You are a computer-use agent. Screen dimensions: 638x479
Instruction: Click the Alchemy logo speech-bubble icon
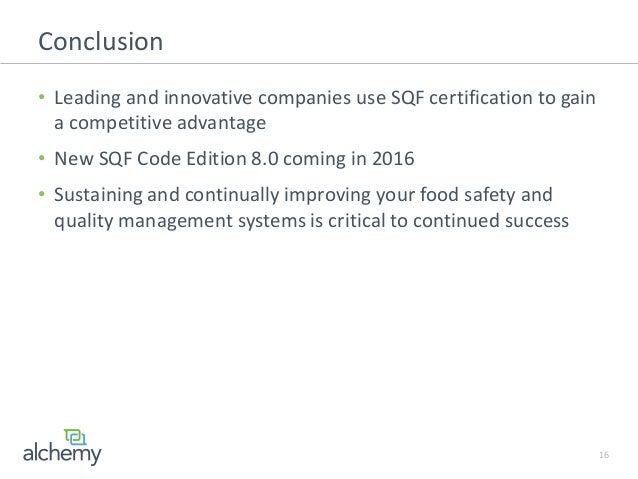click(75, 437)
